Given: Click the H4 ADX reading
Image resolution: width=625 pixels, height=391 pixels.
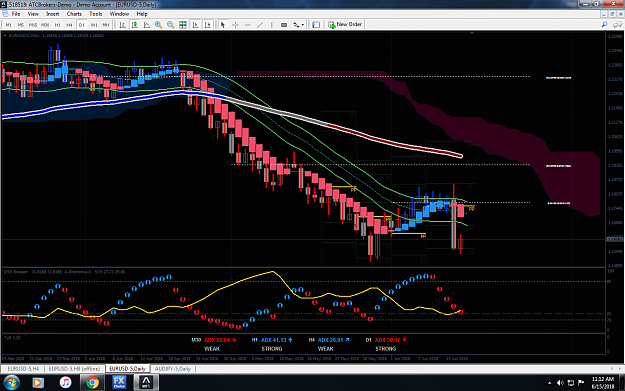Looking at the screenshot, I should point(334,340).
